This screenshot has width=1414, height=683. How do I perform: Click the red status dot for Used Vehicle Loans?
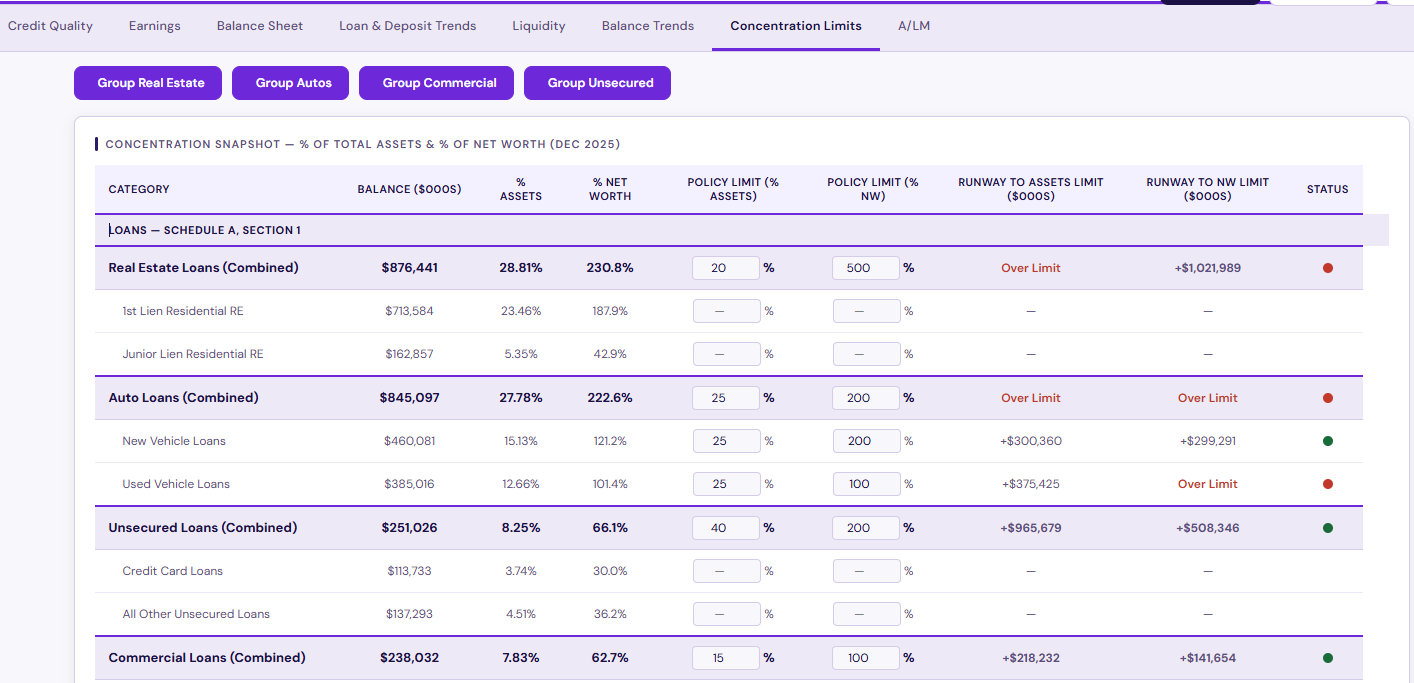click(x=1327, y=484)
